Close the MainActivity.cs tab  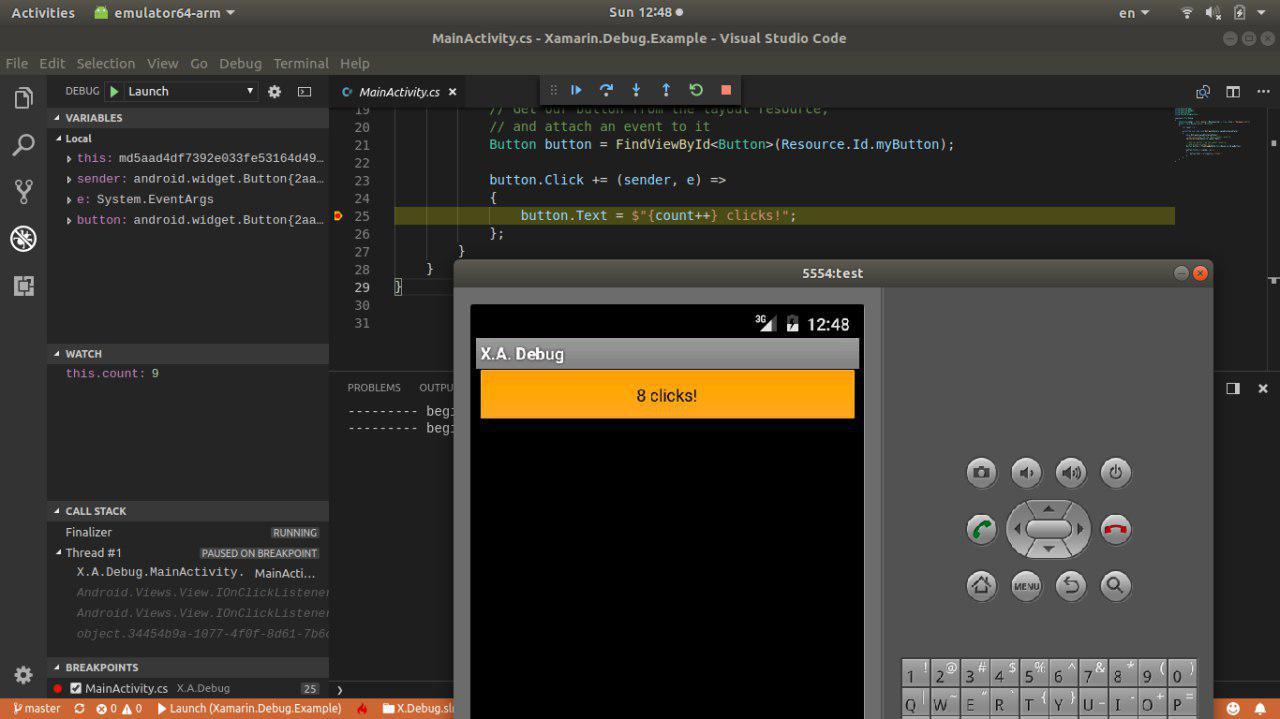(452, 91)
